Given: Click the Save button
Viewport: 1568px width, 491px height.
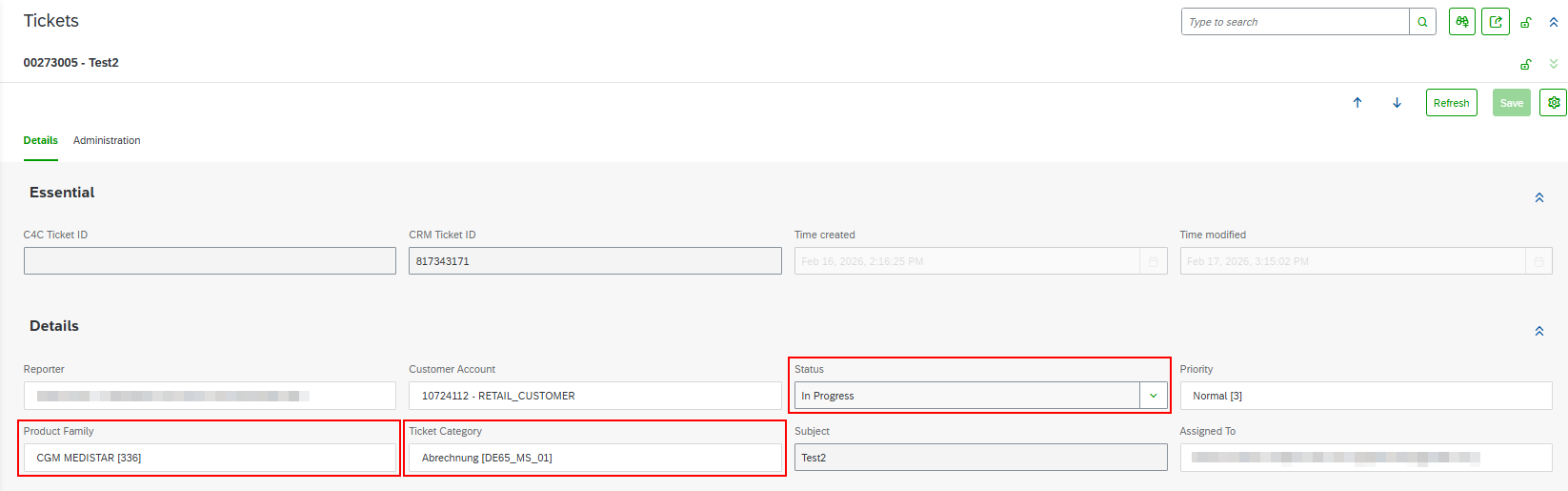Looking at the screenshot, I should tap(1511, 103).
